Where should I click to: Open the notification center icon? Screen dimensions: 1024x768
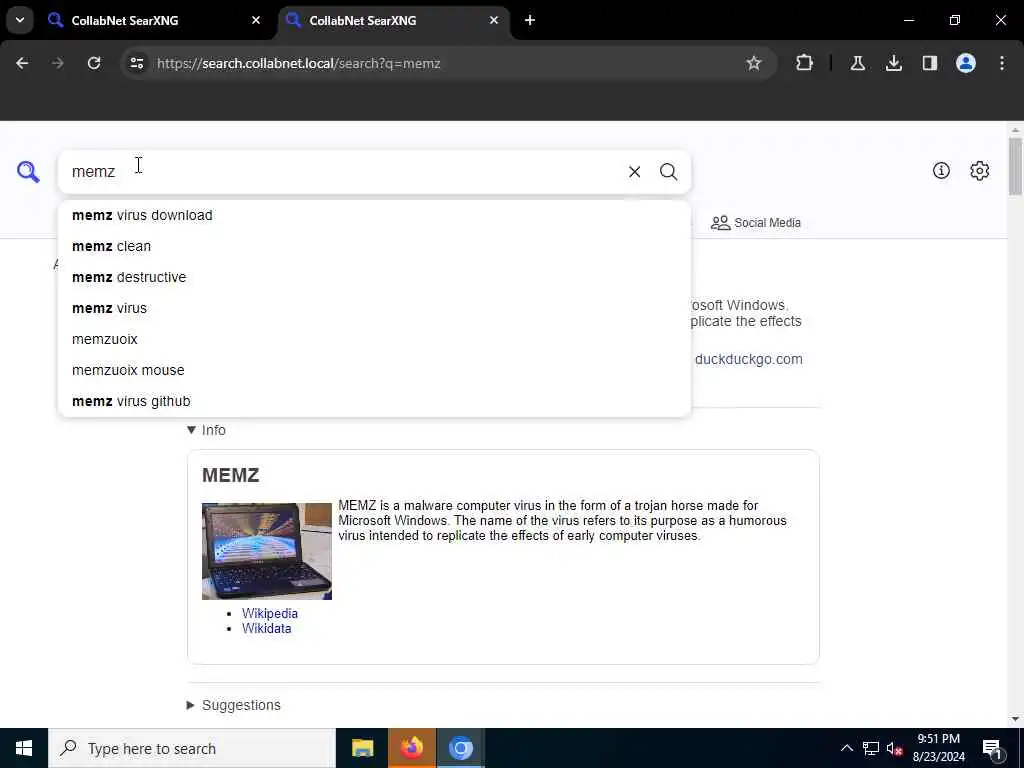click(992, 748)
